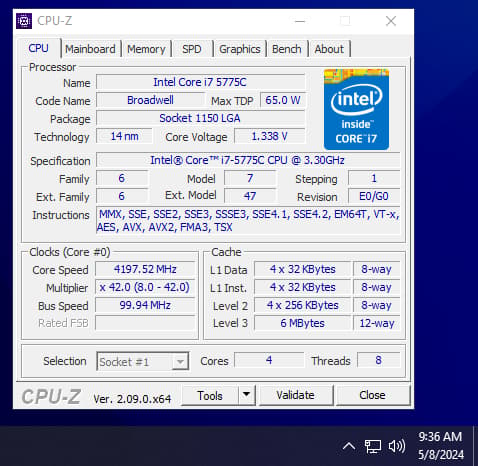Show hidden icons chevron in system tray
The width and height of the screenshot is (478, 466).
tap(349, 446)
